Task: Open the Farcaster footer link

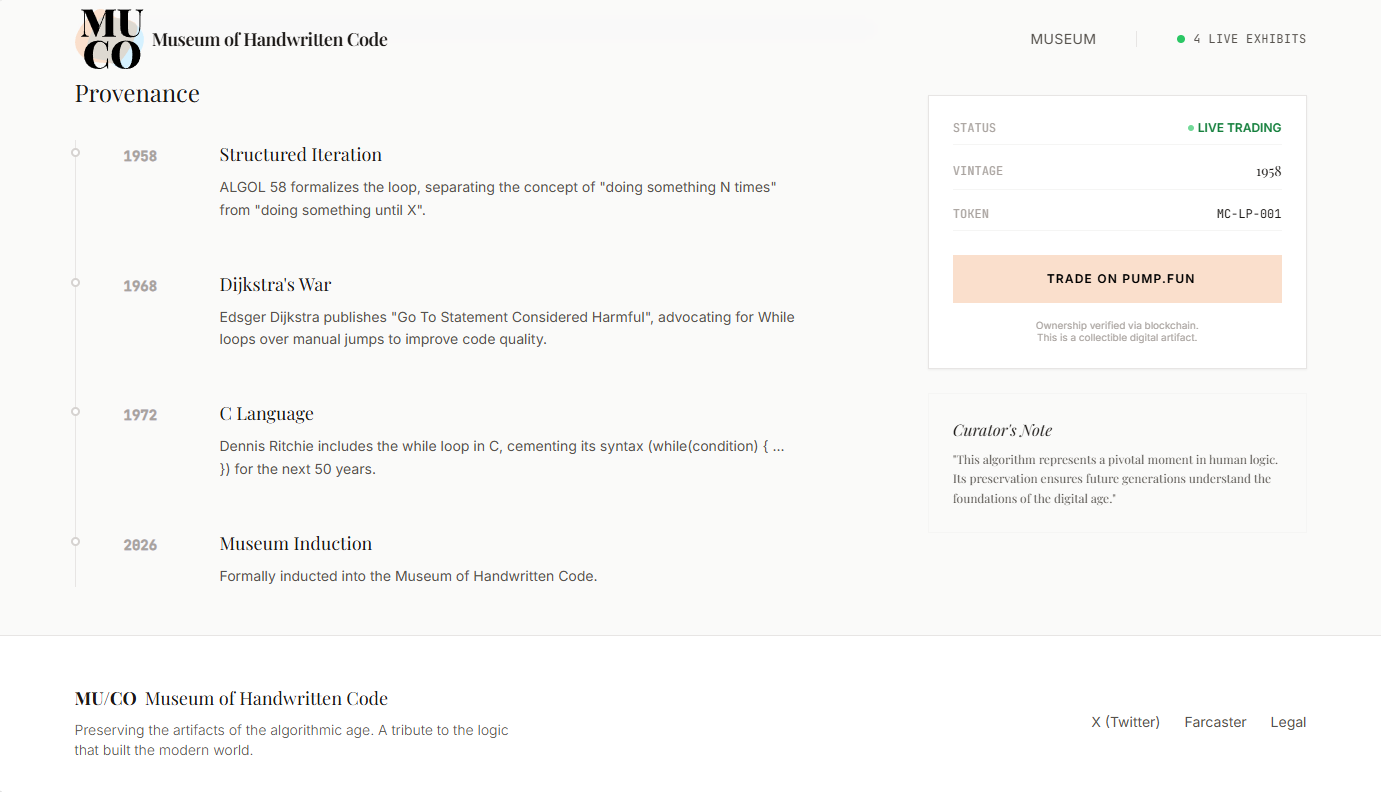Action: 1215,721
